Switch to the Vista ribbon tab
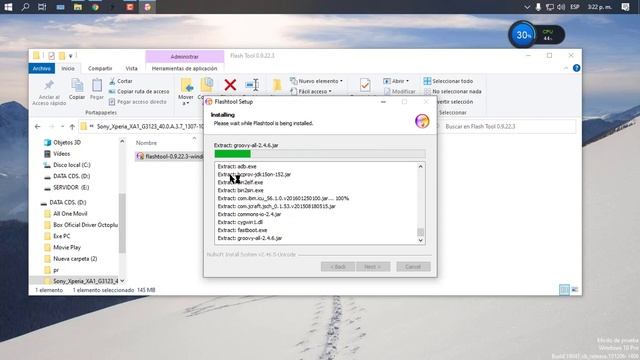This screenshot has height=360, width=640. click(x=131, y=69)
